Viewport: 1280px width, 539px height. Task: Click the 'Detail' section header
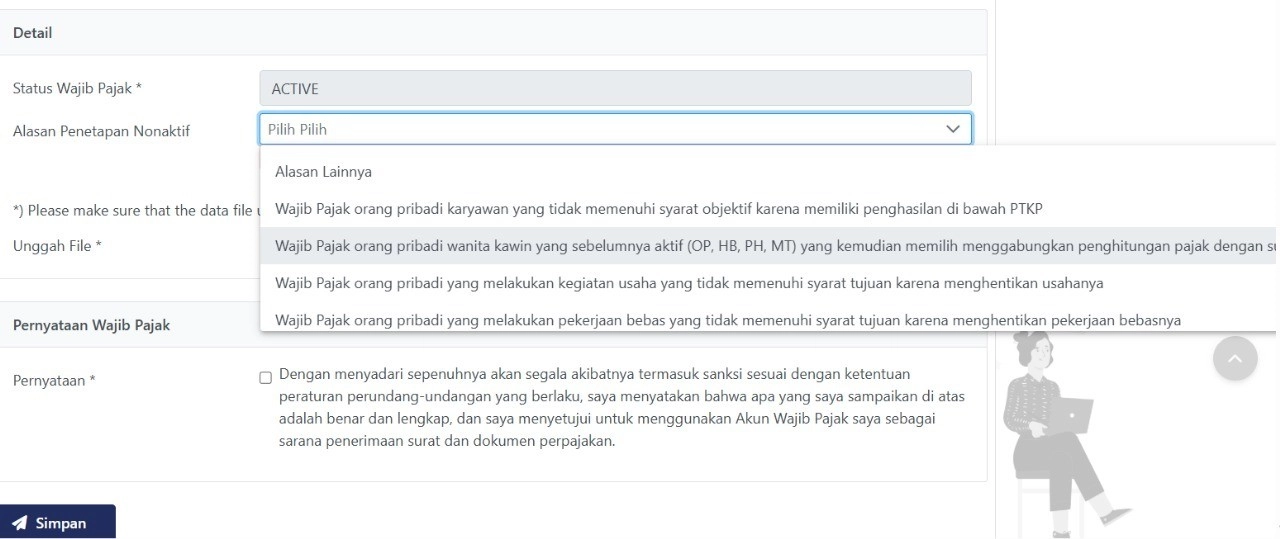[32, 33]
